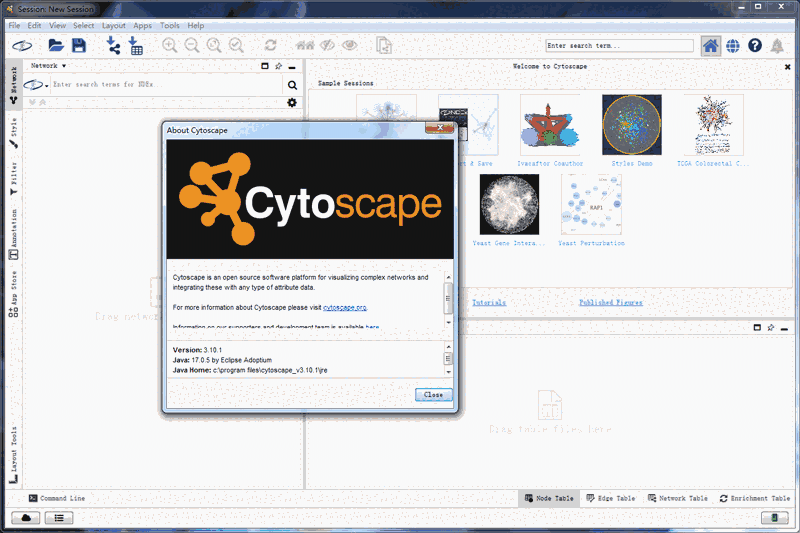Screen dimensions: 800x533
Task: Minimize the Network panel
Action: point(292,67)
